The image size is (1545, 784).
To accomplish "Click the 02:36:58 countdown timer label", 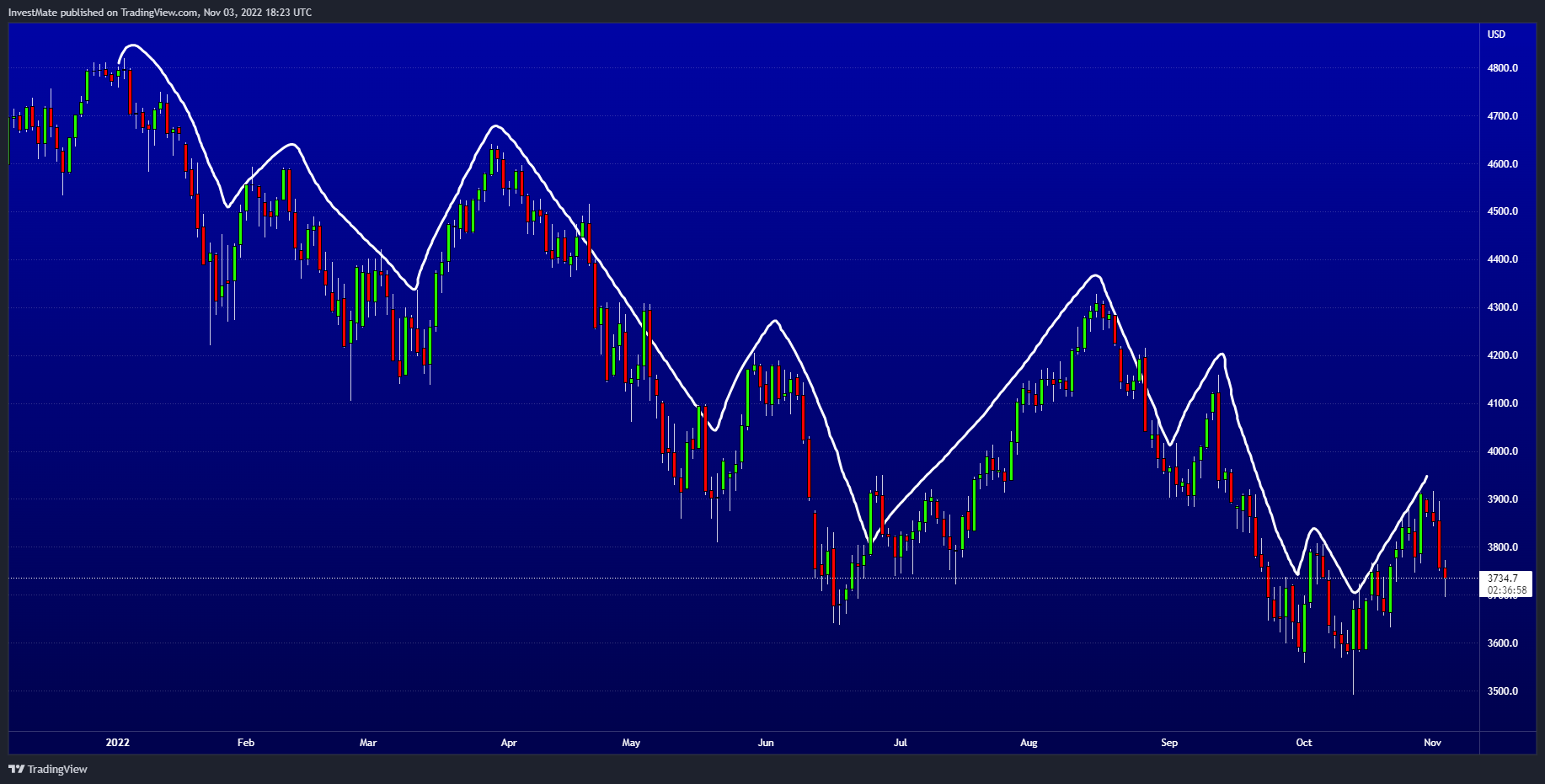I will click(1507, 590).
